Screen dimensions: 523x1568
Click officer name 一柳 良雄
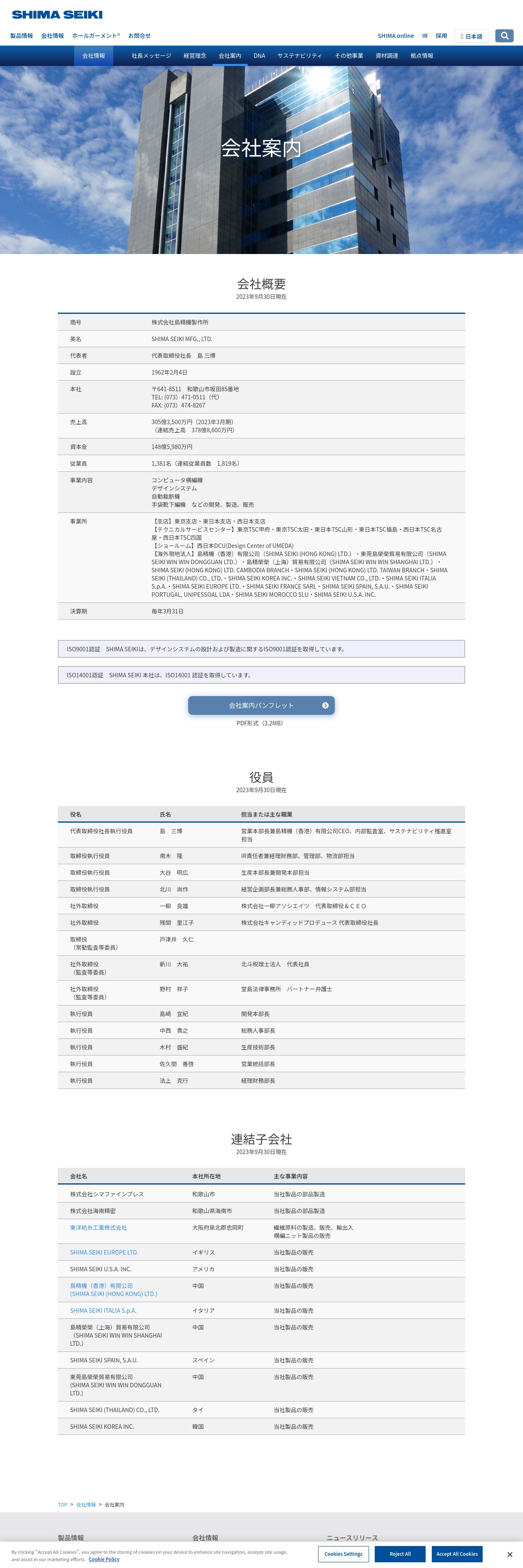(174, 907)
